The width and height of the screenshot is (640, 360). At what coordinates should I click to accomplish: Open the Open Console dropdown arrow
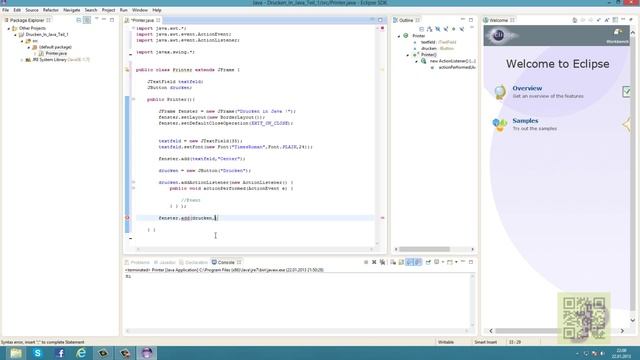click(x=456, y=262)
